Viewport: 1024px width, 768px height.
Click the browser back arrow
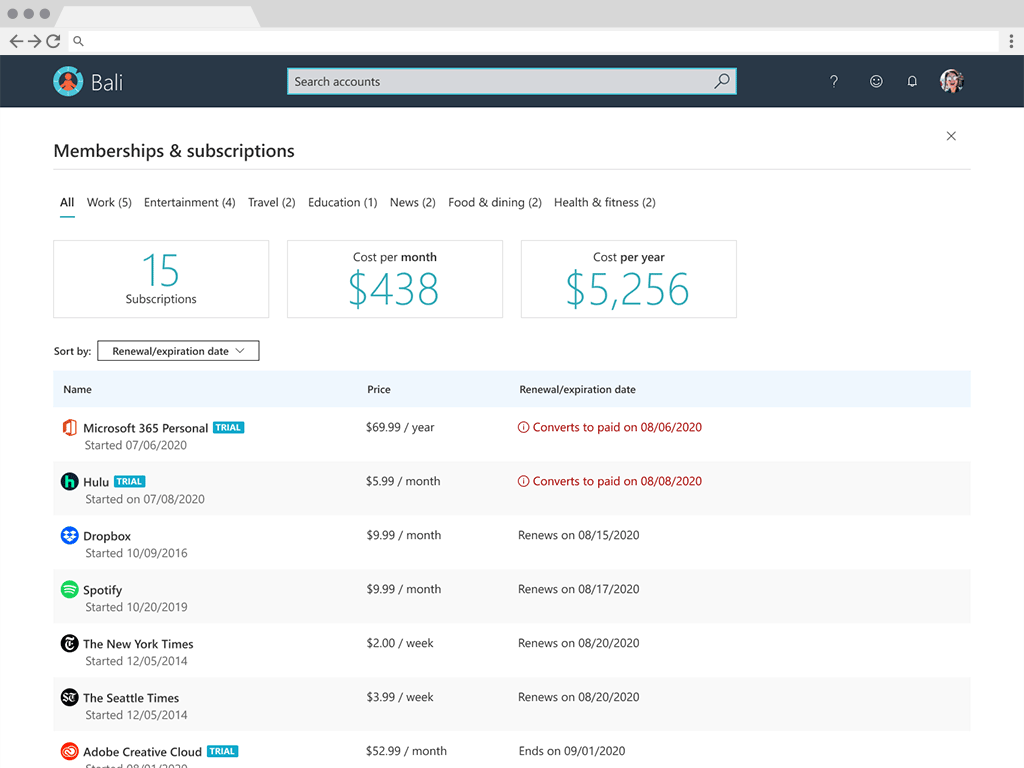16,41
